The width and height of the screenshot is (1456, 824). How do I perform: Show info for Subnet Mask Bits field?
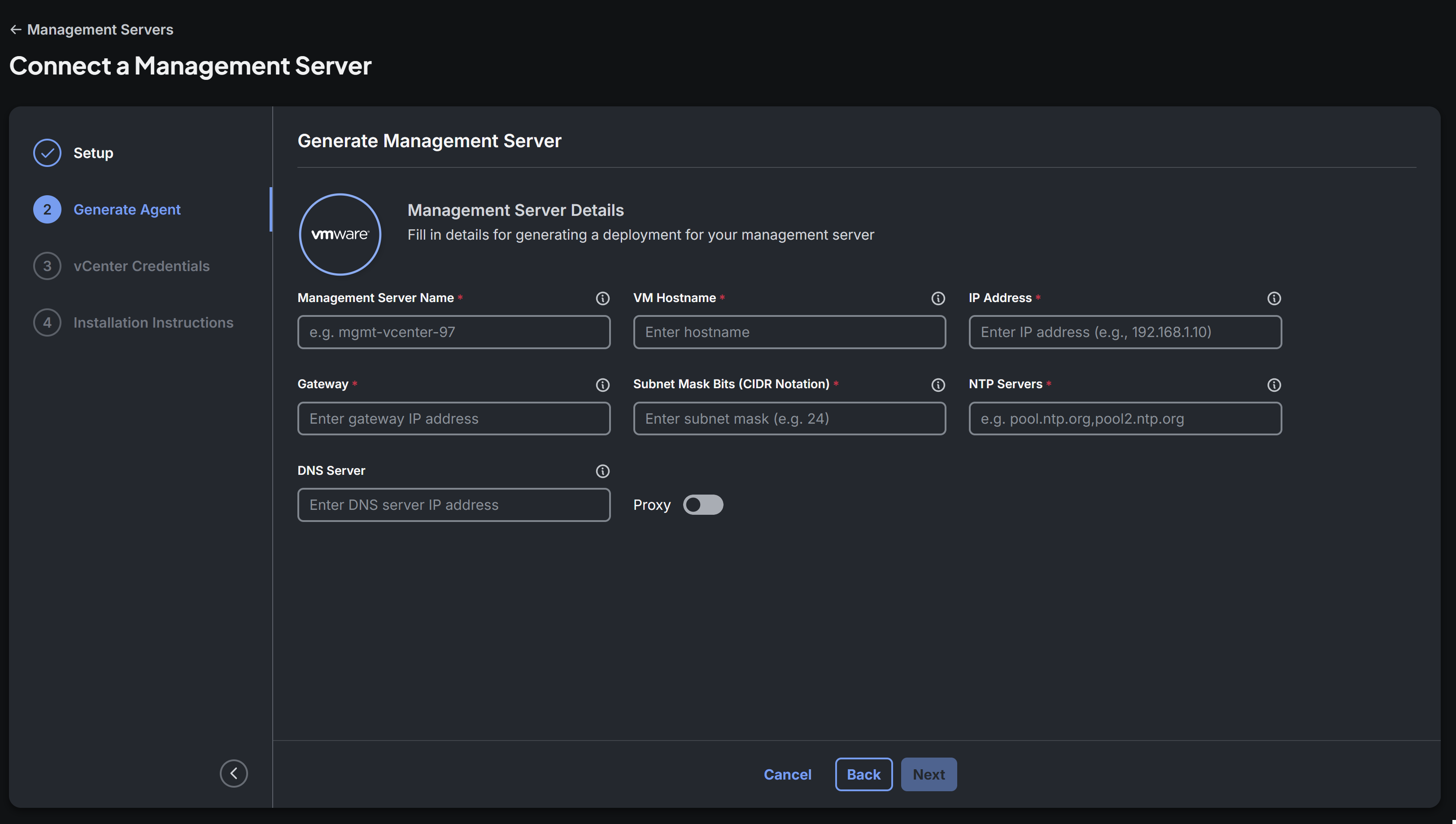tap(938, 385)
